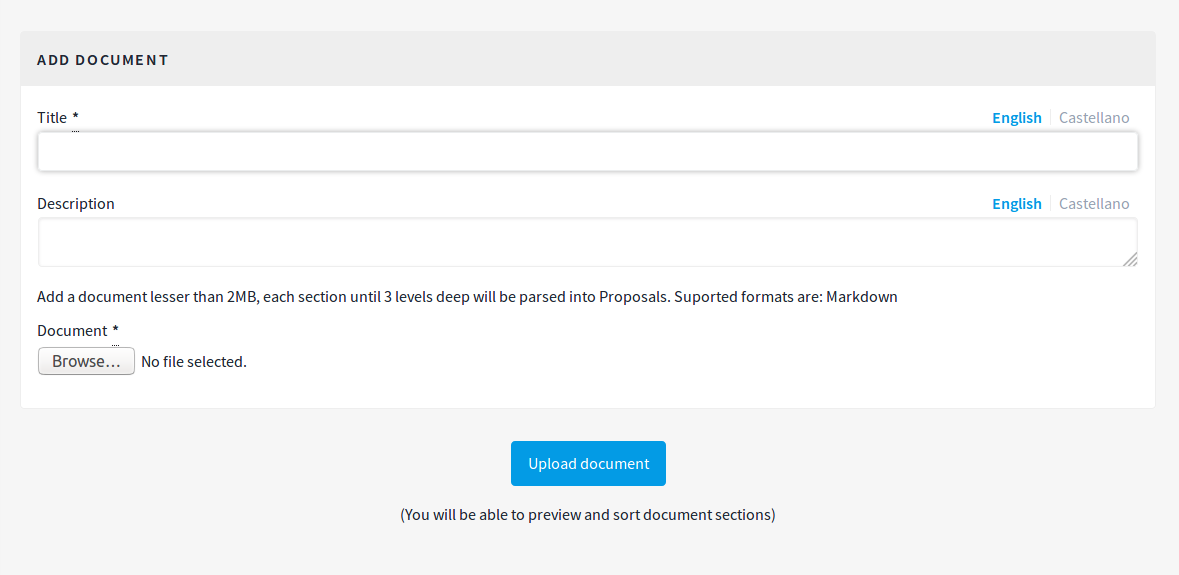Click the Title text input field
This screenshot has width=1179, height=575.
coord(587,152)
